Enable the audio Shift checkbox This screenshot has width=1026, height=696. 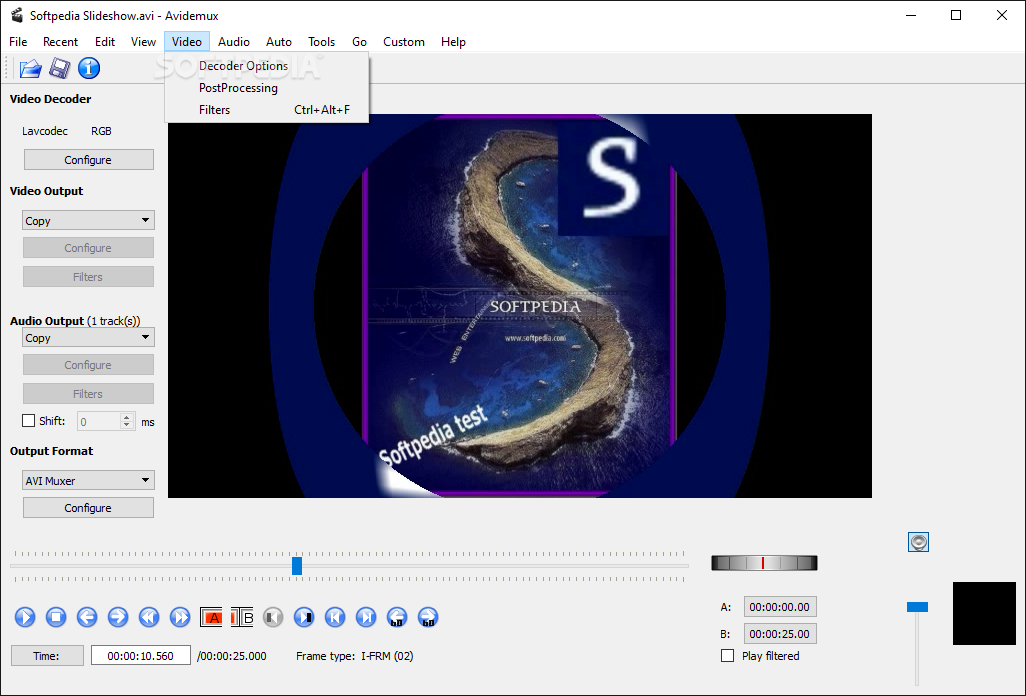28,421
